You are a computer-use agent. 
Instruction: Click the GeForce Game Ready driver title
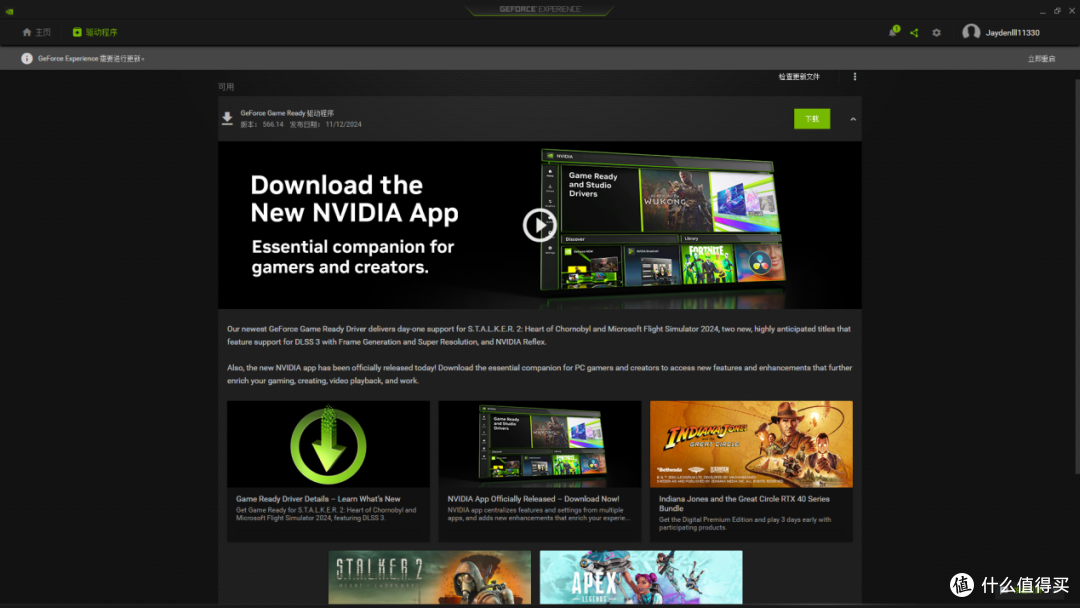click(287, 113)
